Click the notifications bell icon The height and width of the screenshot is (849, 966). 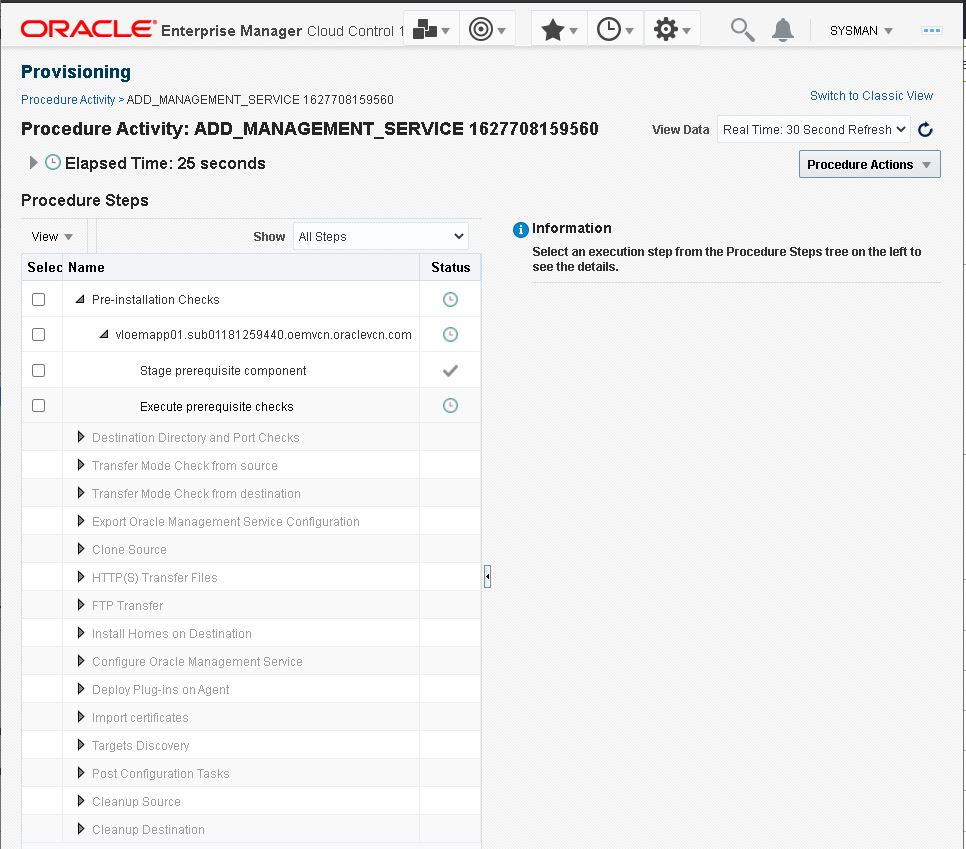[x=783, y=29]
